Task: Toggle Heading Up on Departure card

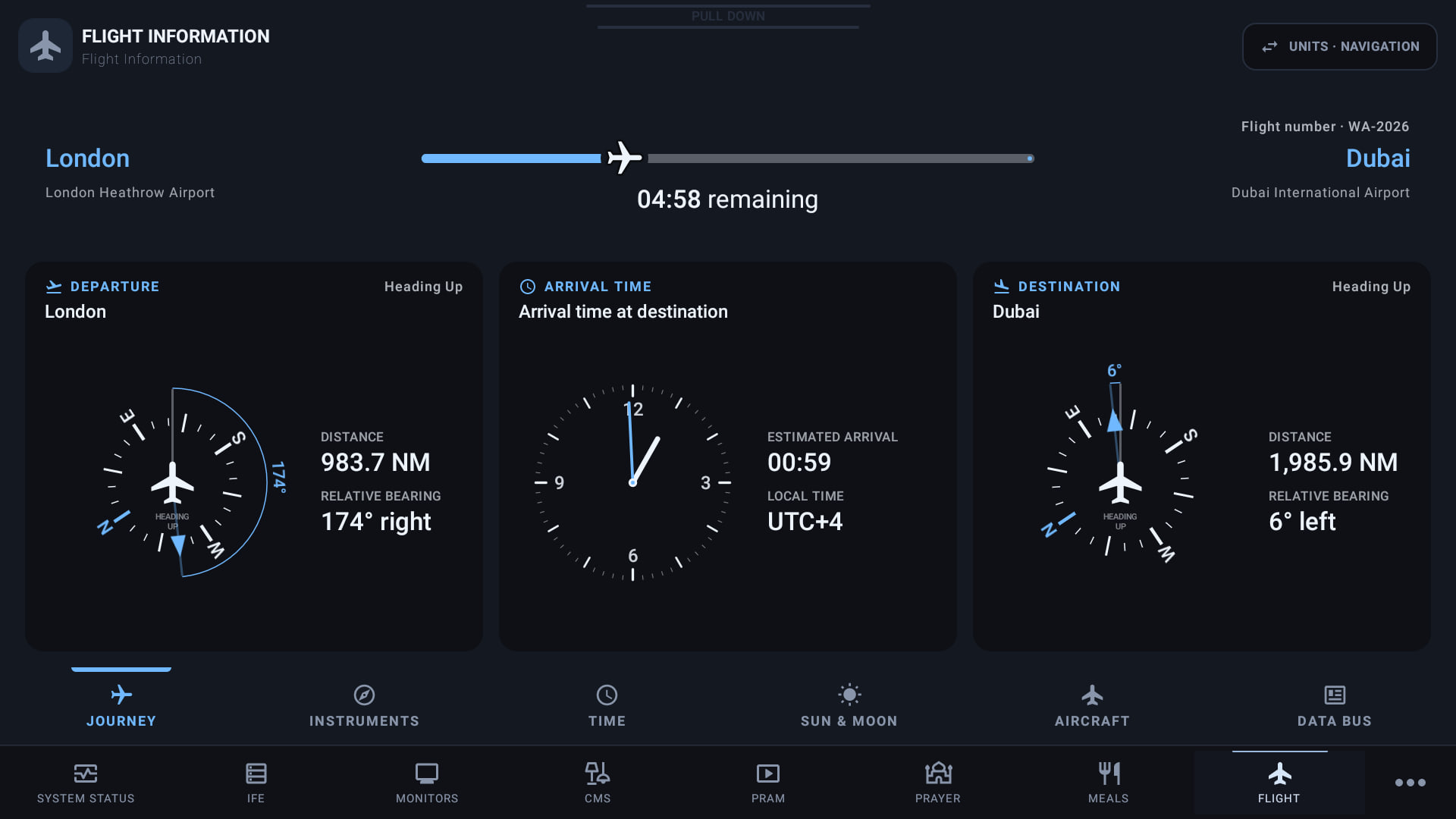Action: [x=423, y=287]
